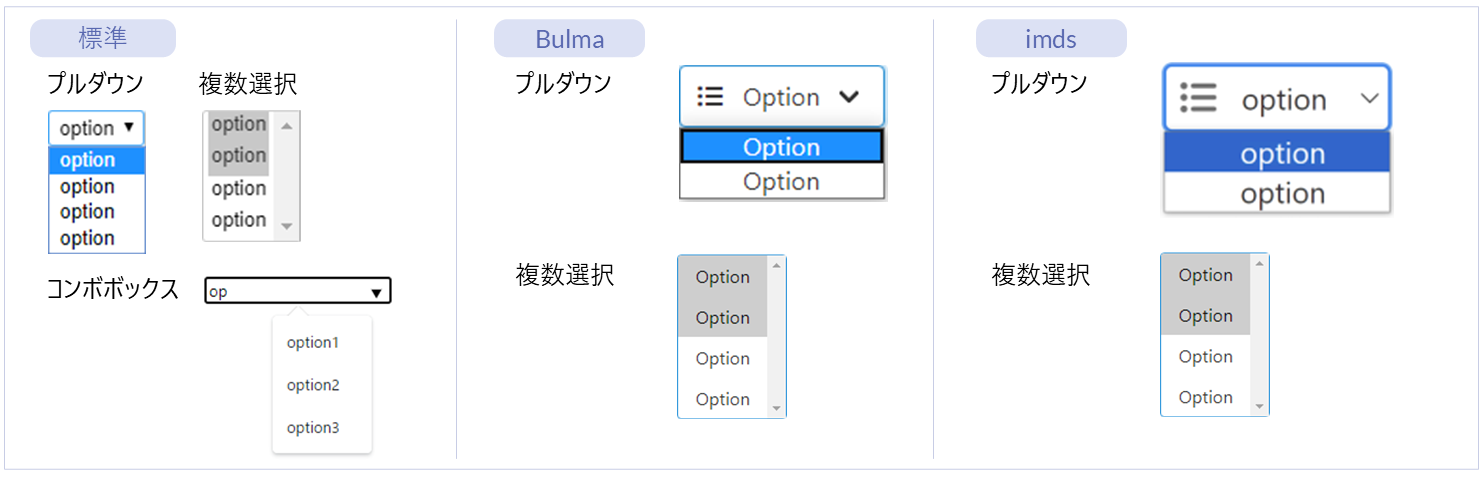Select the highlighted Option in Bulma dropdown list
Image resolution: width=1484 pixels, height=477 pixels.
tap(781, 147)
